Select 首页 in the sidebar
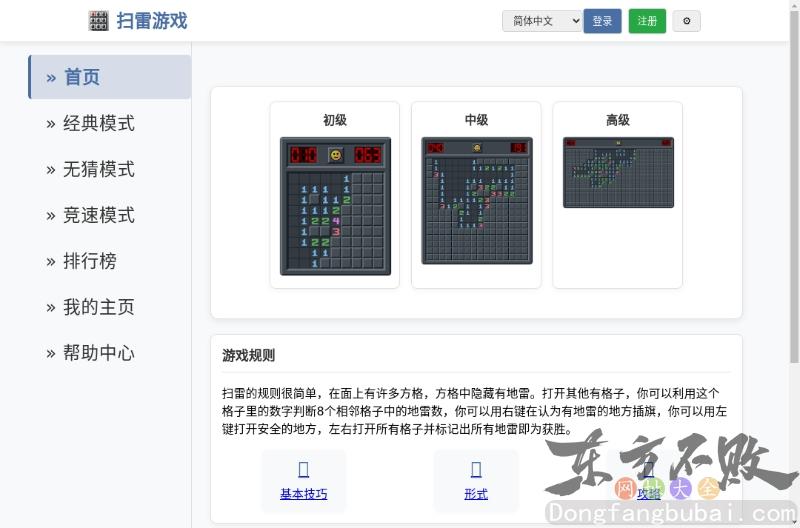 point(109,77)
